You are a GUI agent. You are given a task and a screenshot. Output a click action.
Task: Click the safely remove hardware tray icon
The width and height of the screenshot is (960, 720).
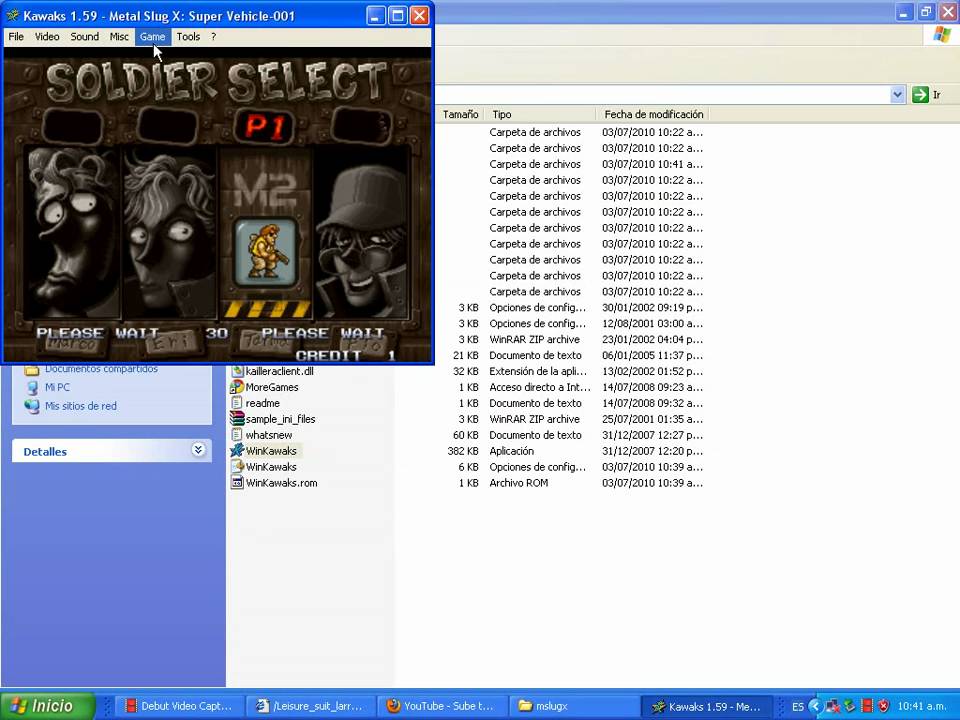pyautogui.click(x=849, y=707)
